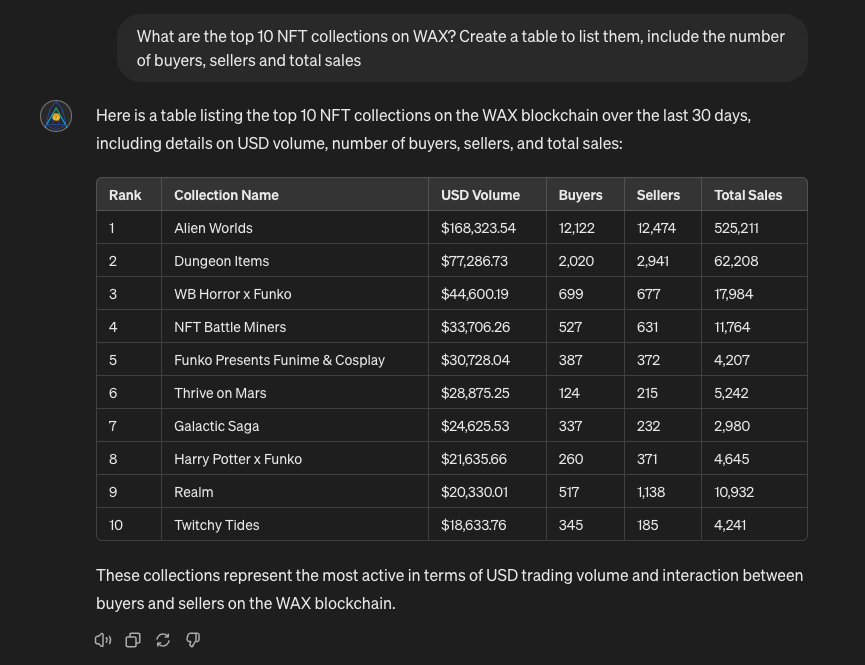
Task: Click the Read Aloud speaker icon
Action: coord(103,640)
